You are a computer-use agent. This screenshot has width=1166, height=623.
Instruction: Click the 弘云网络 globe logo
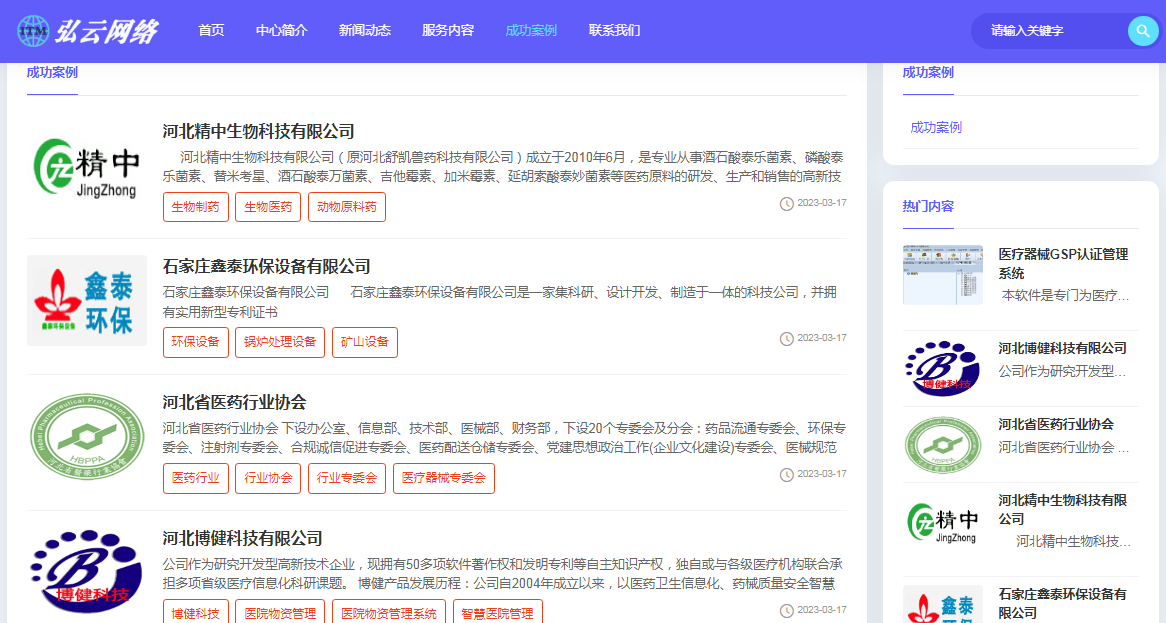[x=87, y=31]
